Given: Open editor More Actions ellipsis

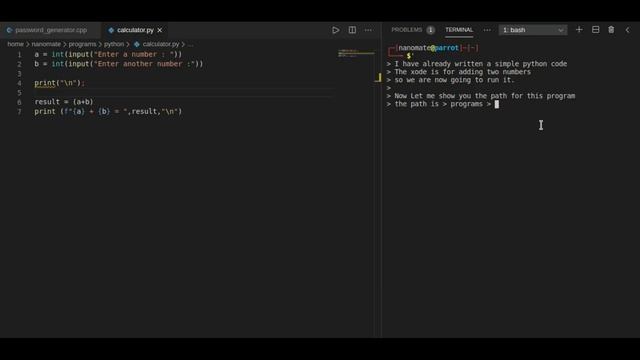Looking at the screenshot, I should pos(368,30).
